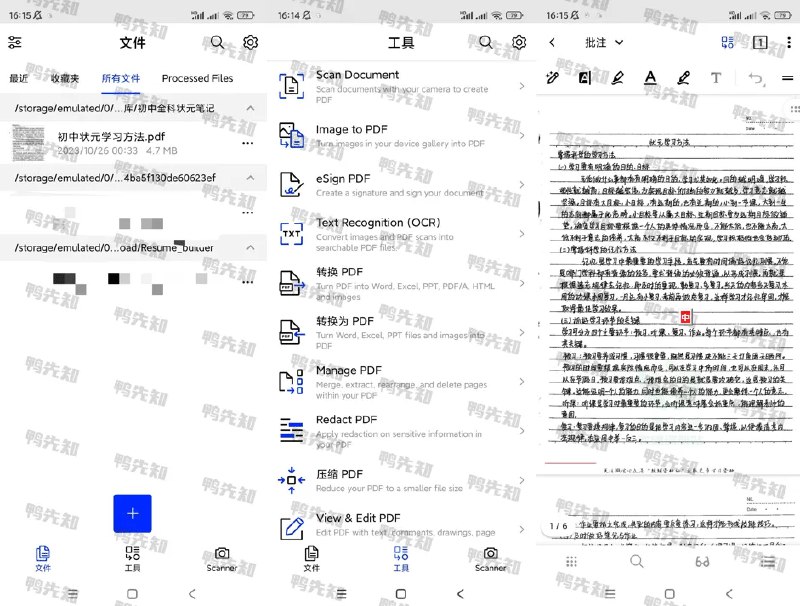Tap 工具 in Tools screen bottom bar
Screen dimensions: 800x606
pyautogui.click(x=401, y=559)
